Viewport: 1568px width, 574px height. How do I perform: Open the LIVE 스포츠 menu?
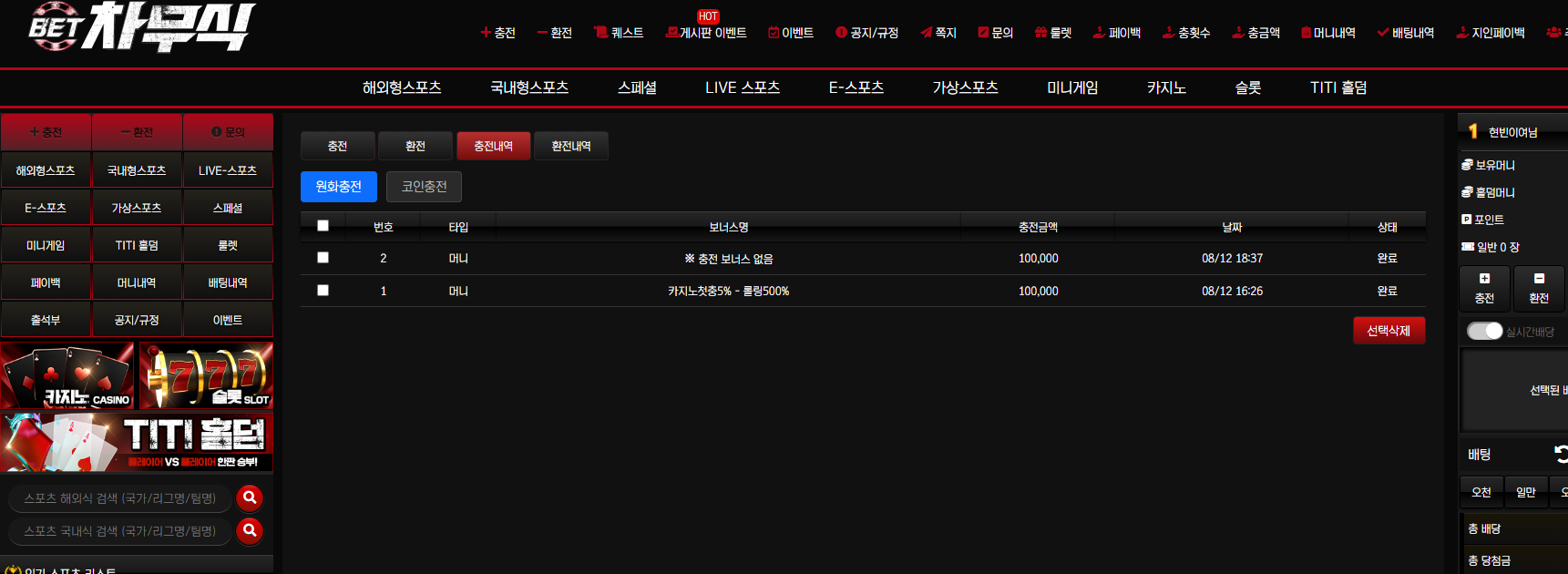743,87
